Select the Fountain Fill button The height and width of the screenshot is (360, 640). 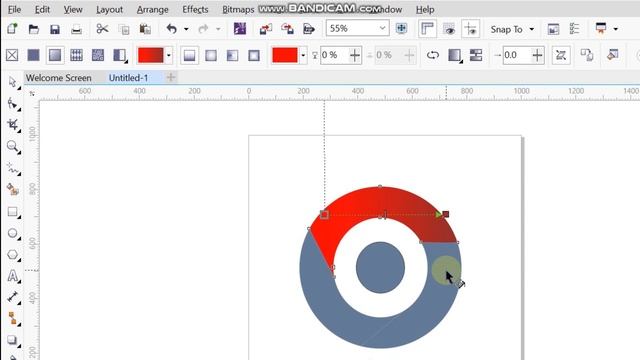tap(55, 55)
